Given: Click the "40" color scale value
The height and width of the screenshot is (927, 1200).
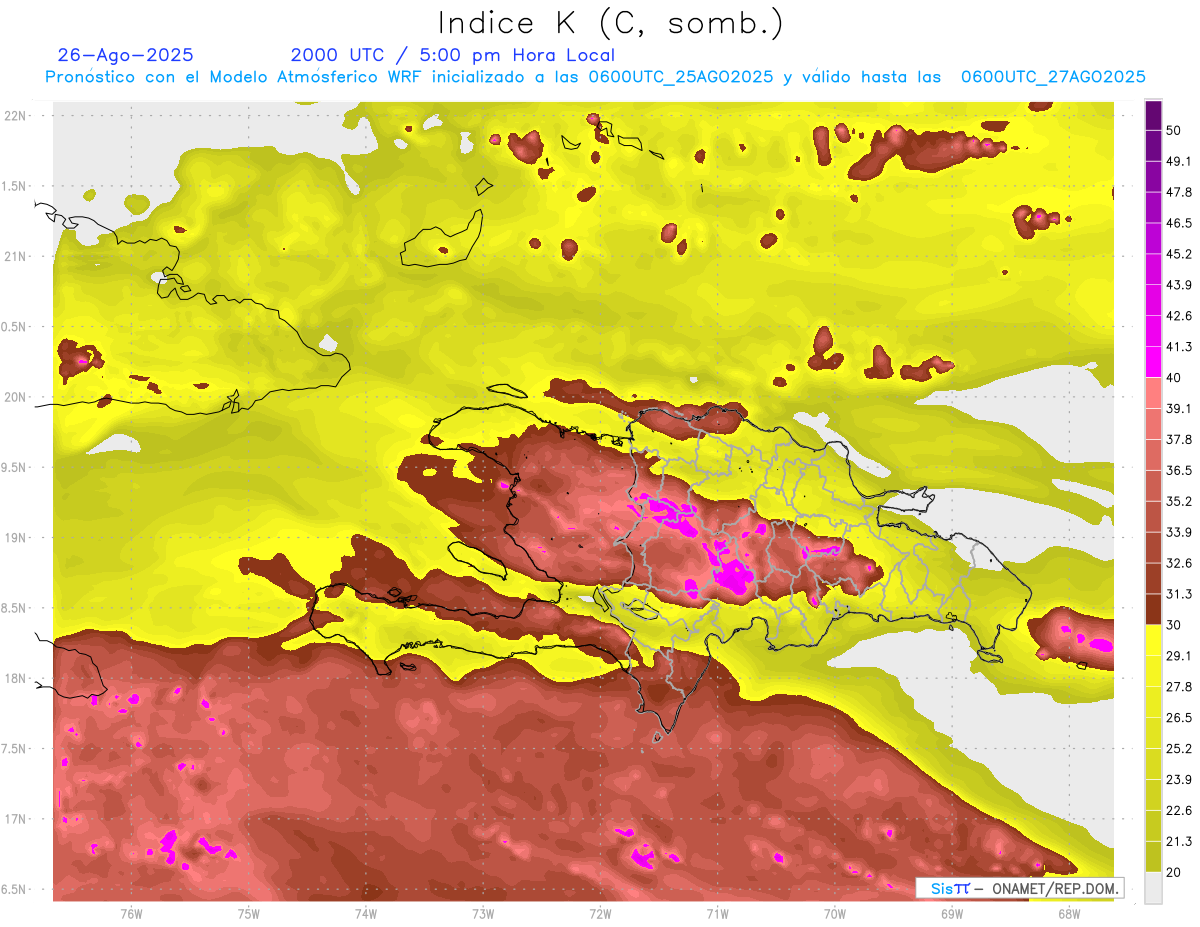Looking at the screenshot, I should (1174, 377).
